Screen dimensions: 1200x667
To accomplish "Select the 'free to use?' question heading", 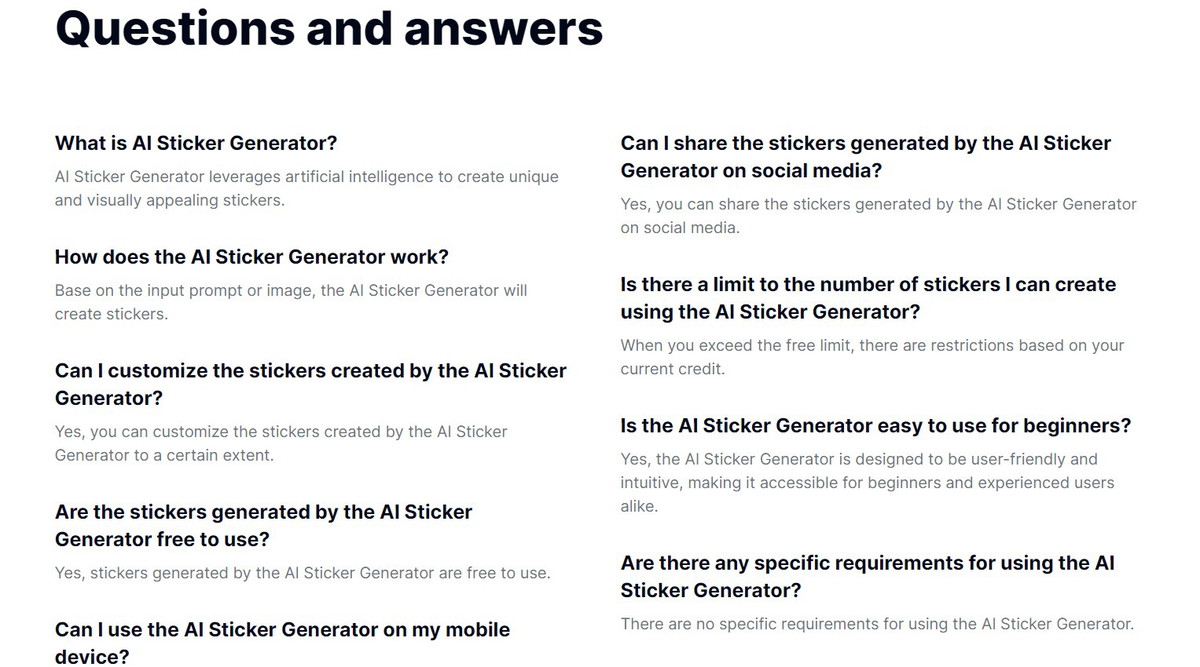I will pyautogui.click(x=264, y=525).
